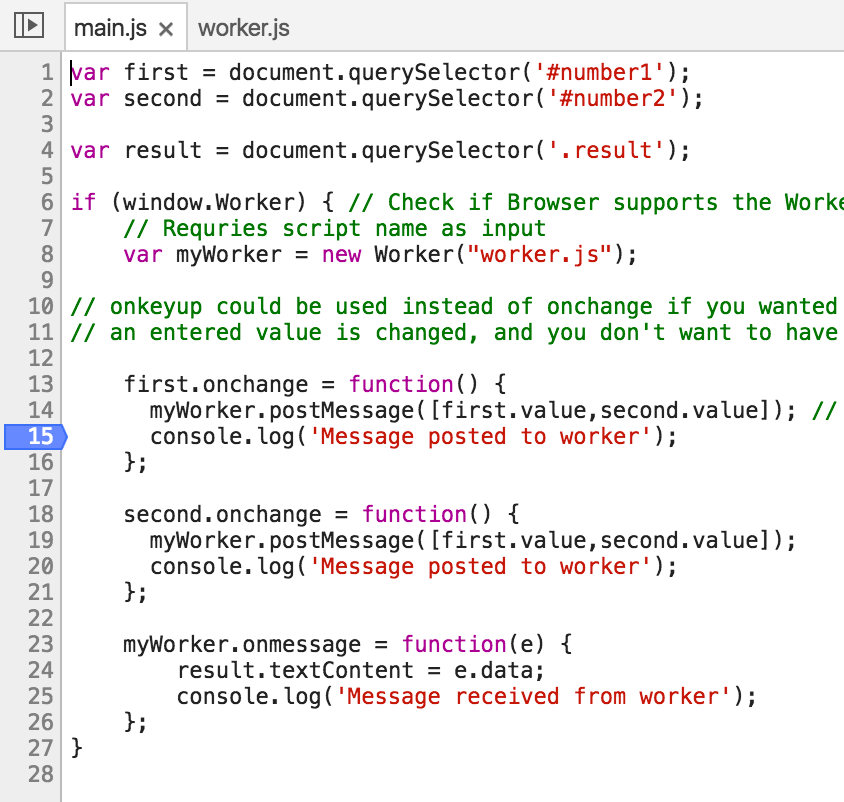The height and width of the screenshot is (802, 844).
Task: Place cursor on myWorker.onmessage
Action: (240, 645)
